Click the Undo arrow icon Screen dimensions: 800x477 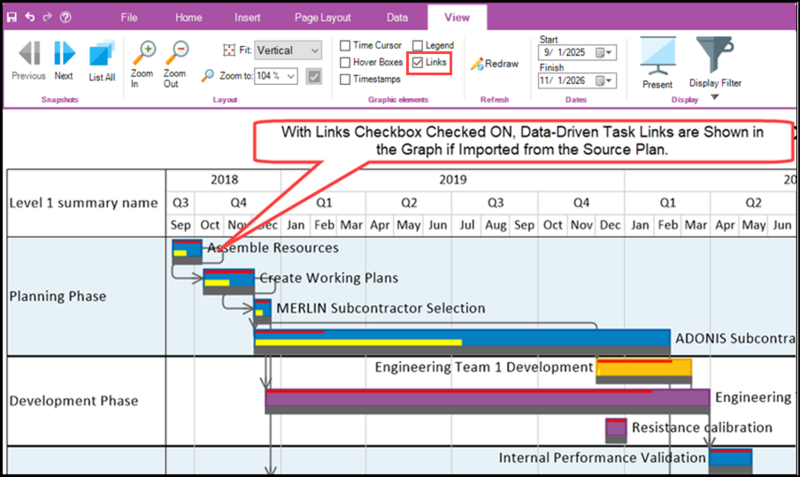[30, 17]
